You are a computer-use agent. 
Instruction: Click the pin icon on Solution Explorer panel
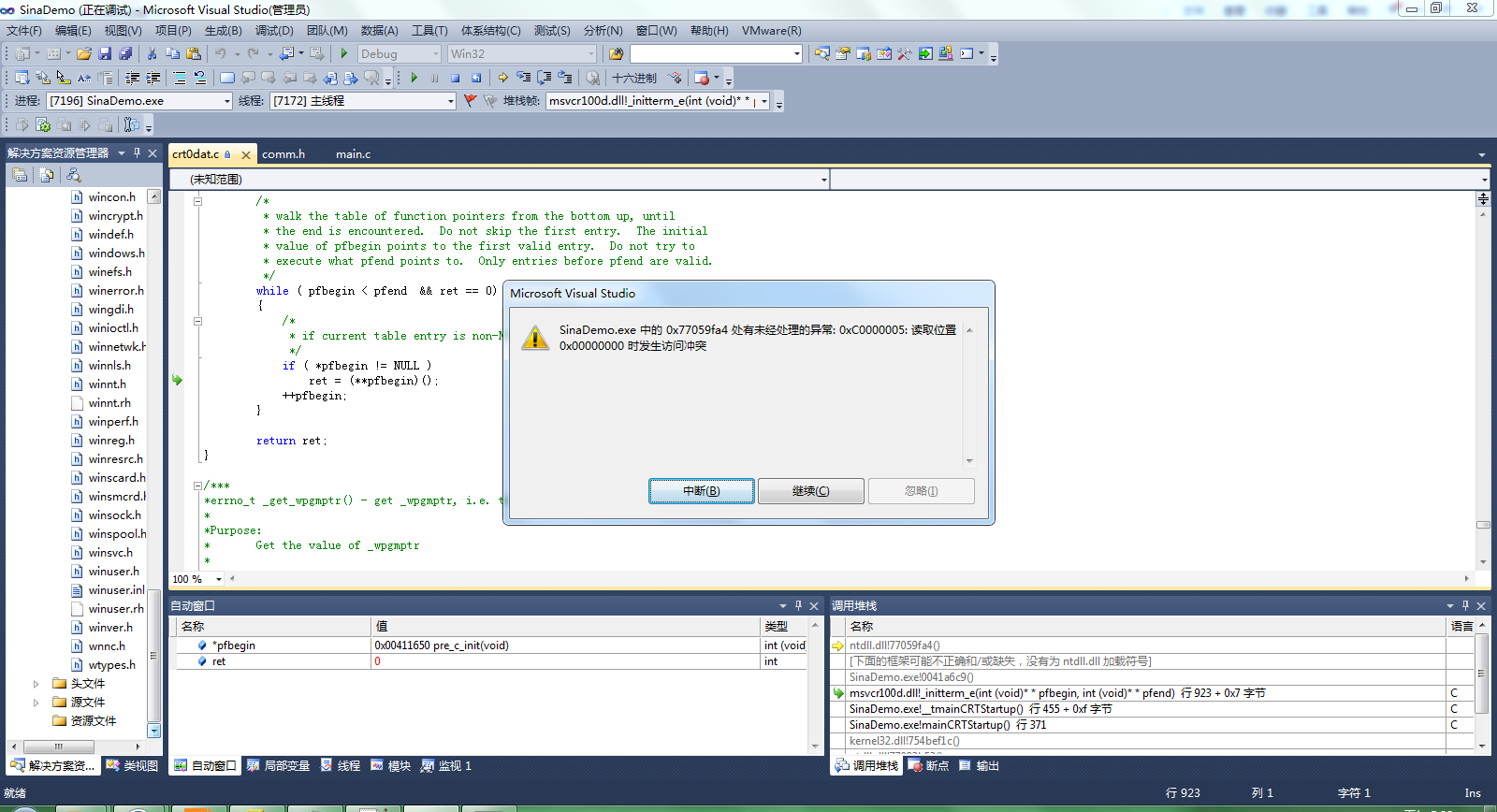[137, 152]
